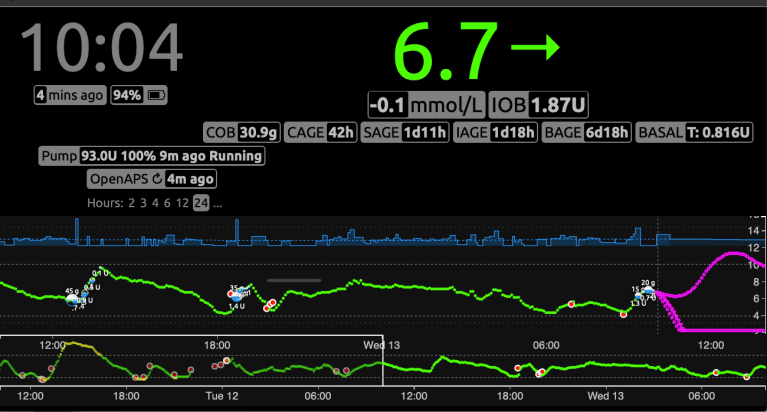Select the 2 hours view

[x=132, y=203]
